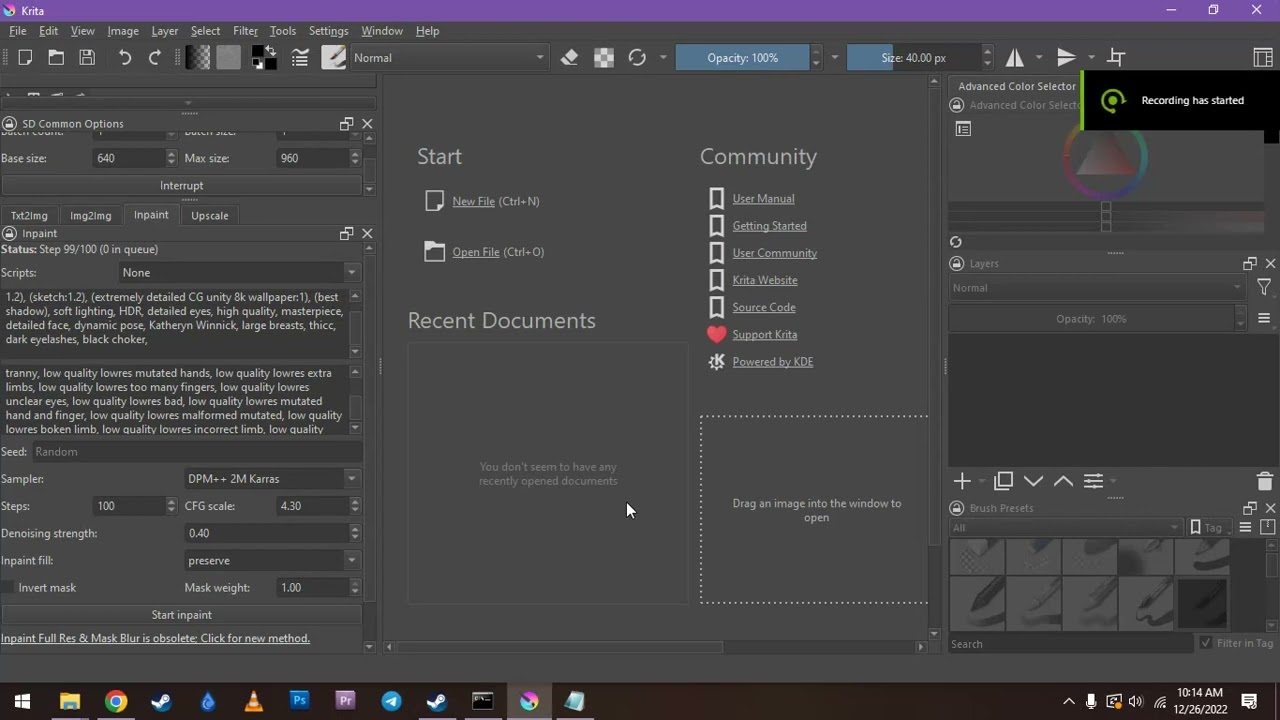
Task: Open the Settings menu
Action: tap(328, 31)
